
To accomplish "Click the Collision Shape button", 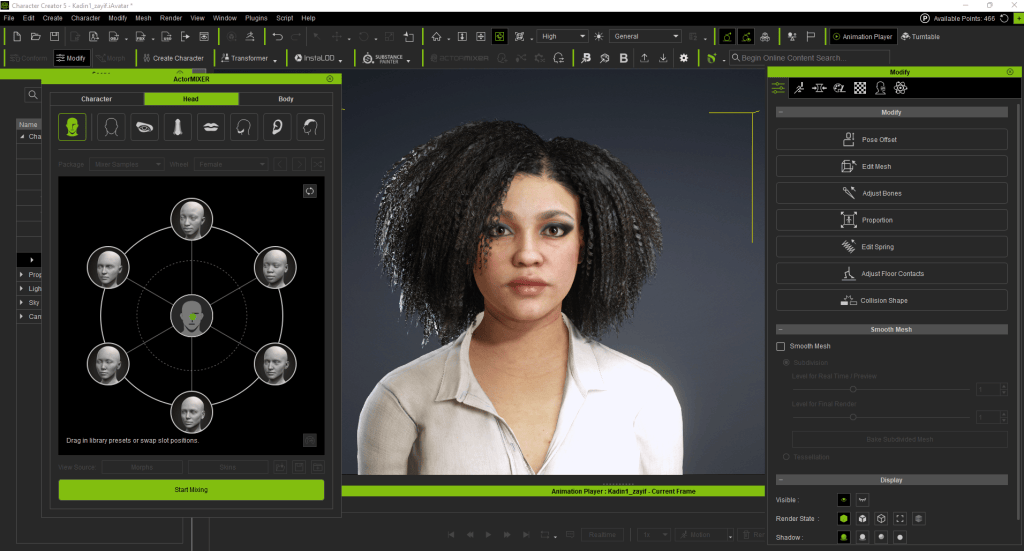I will pos(891,300).
